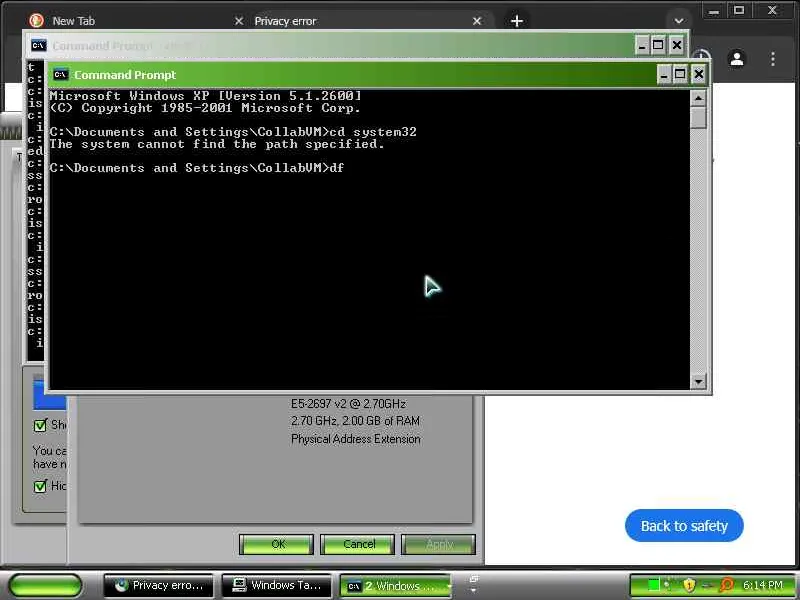This screenshot has height=600, width=800.
Task: Click the 'cd system32' command line text
Action: (x=373, y=132)
